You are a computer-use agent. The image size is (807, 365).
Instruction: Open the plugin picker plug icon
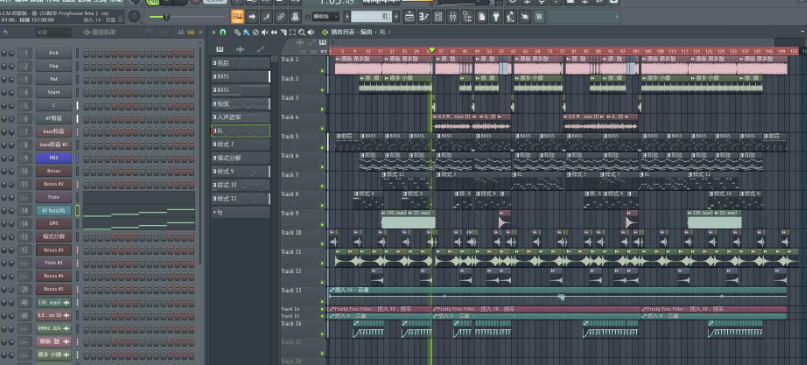point(496,16)
